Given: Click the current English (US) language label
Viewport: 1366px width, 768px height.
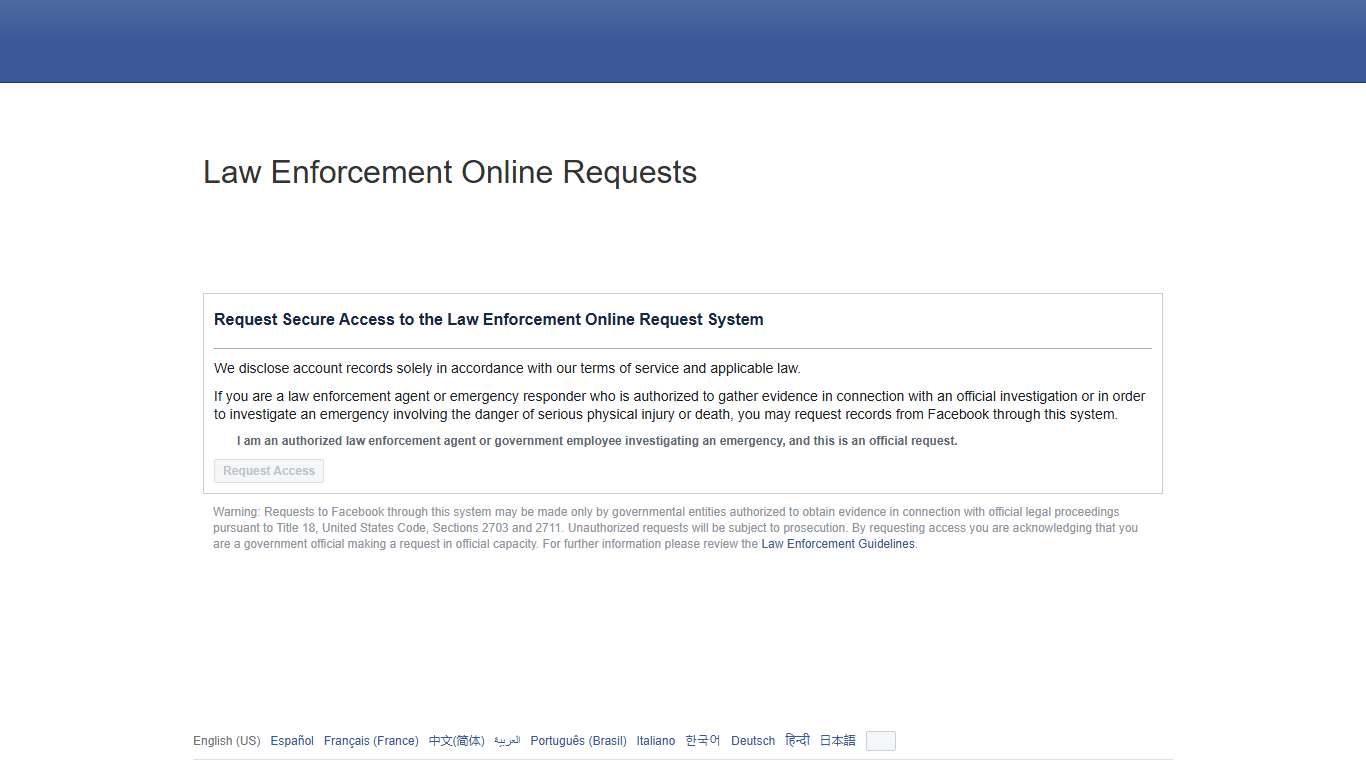Looking at the screenshot, I should (x=226, y=740).
